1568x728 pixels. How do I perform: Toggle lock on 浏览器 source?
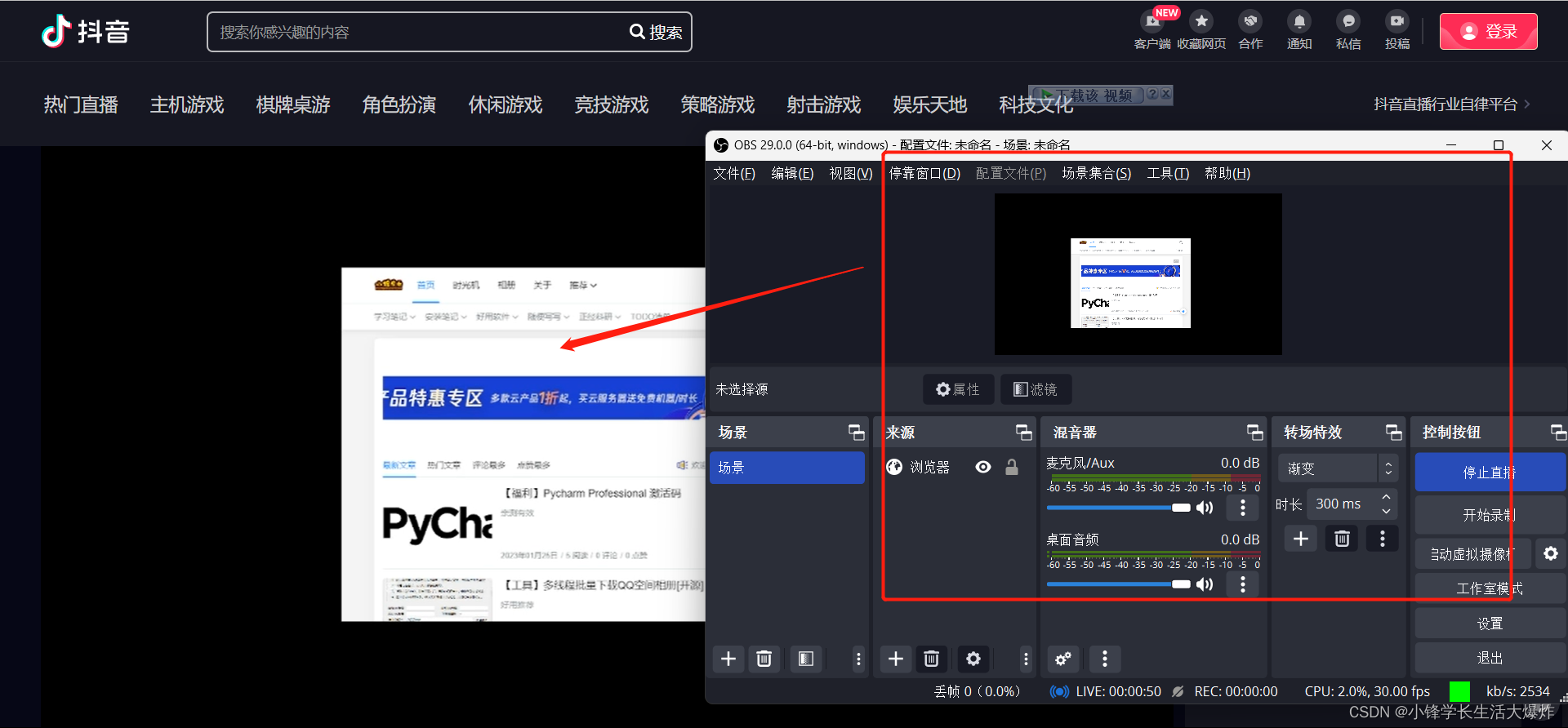(1012, 467)
